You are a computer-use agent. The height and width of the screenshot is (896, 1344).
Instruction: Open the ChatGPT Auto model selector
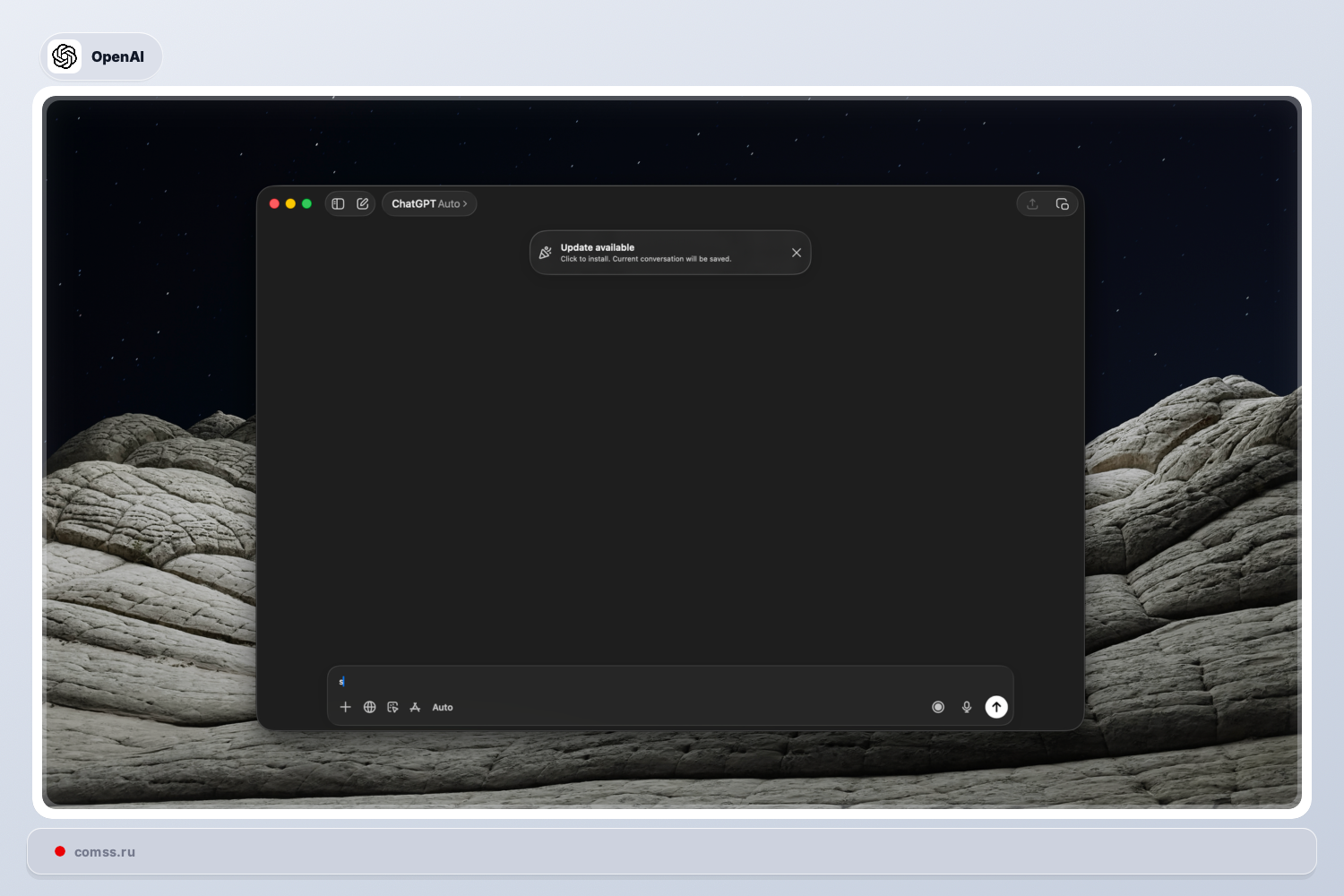[x=428, y=203]
